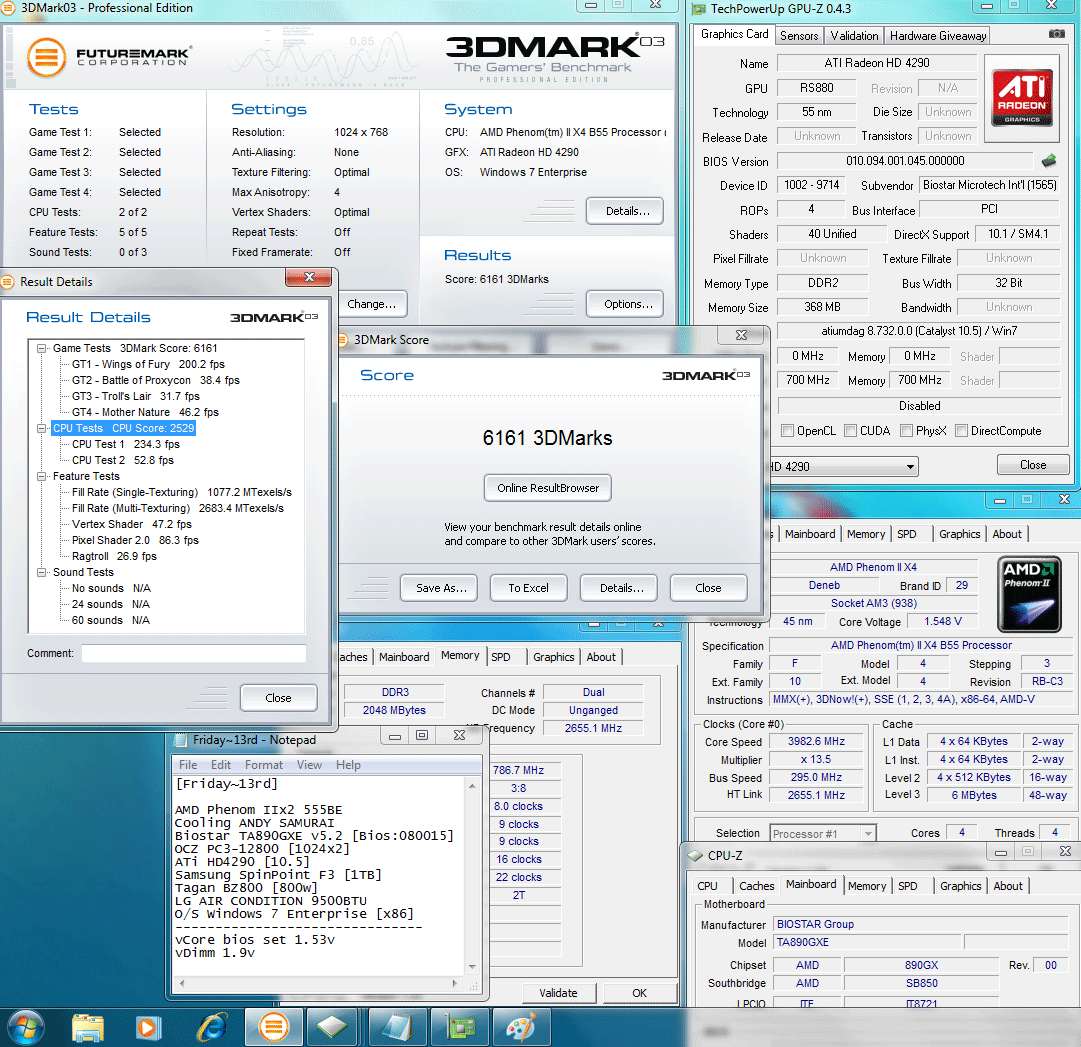Select the GT4 - Mother Nature row
Viewport: 1081px width, 1047px height.
click(145, 413)
